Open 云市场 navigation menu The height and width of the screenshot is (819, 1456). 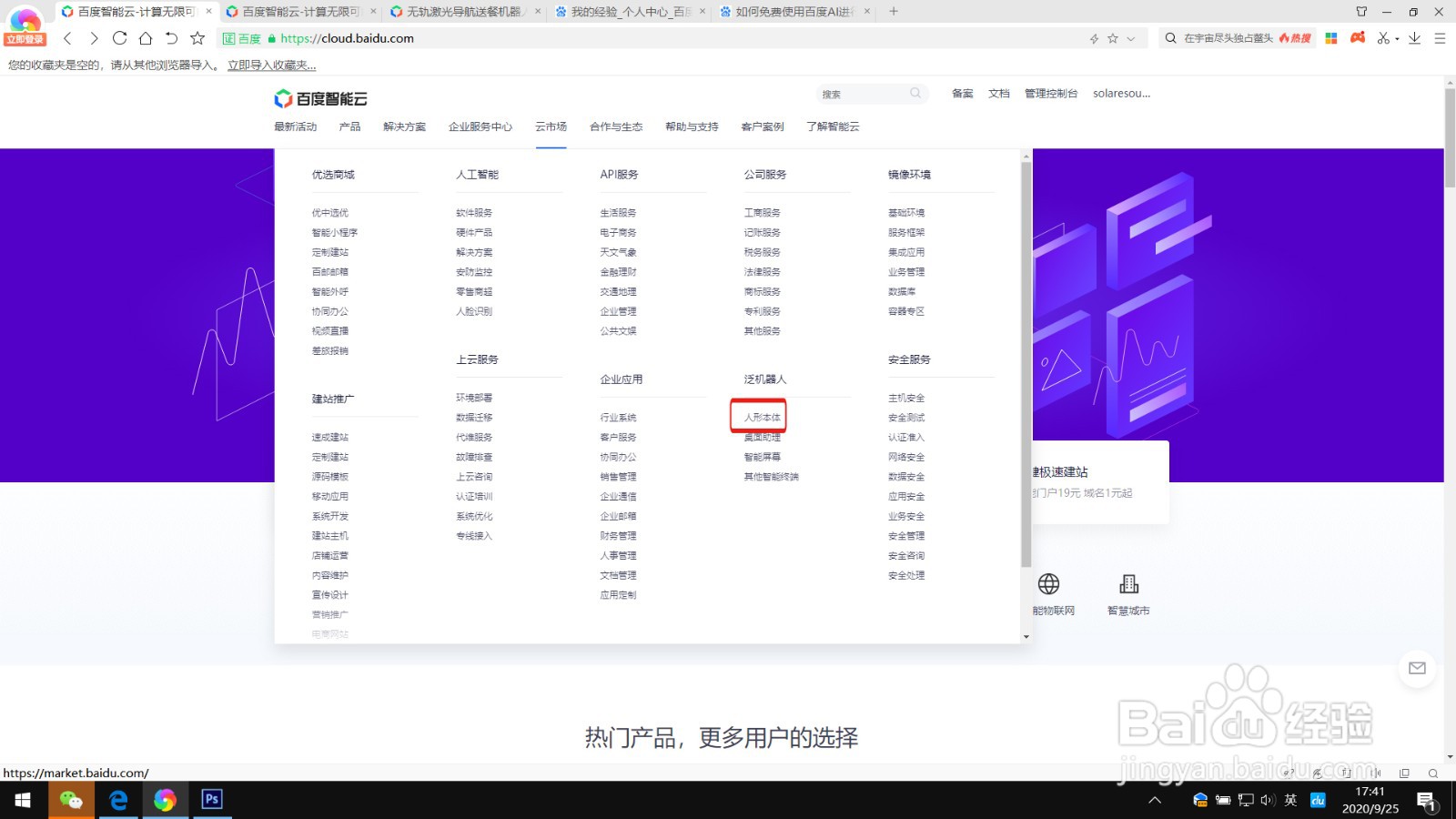551,126
